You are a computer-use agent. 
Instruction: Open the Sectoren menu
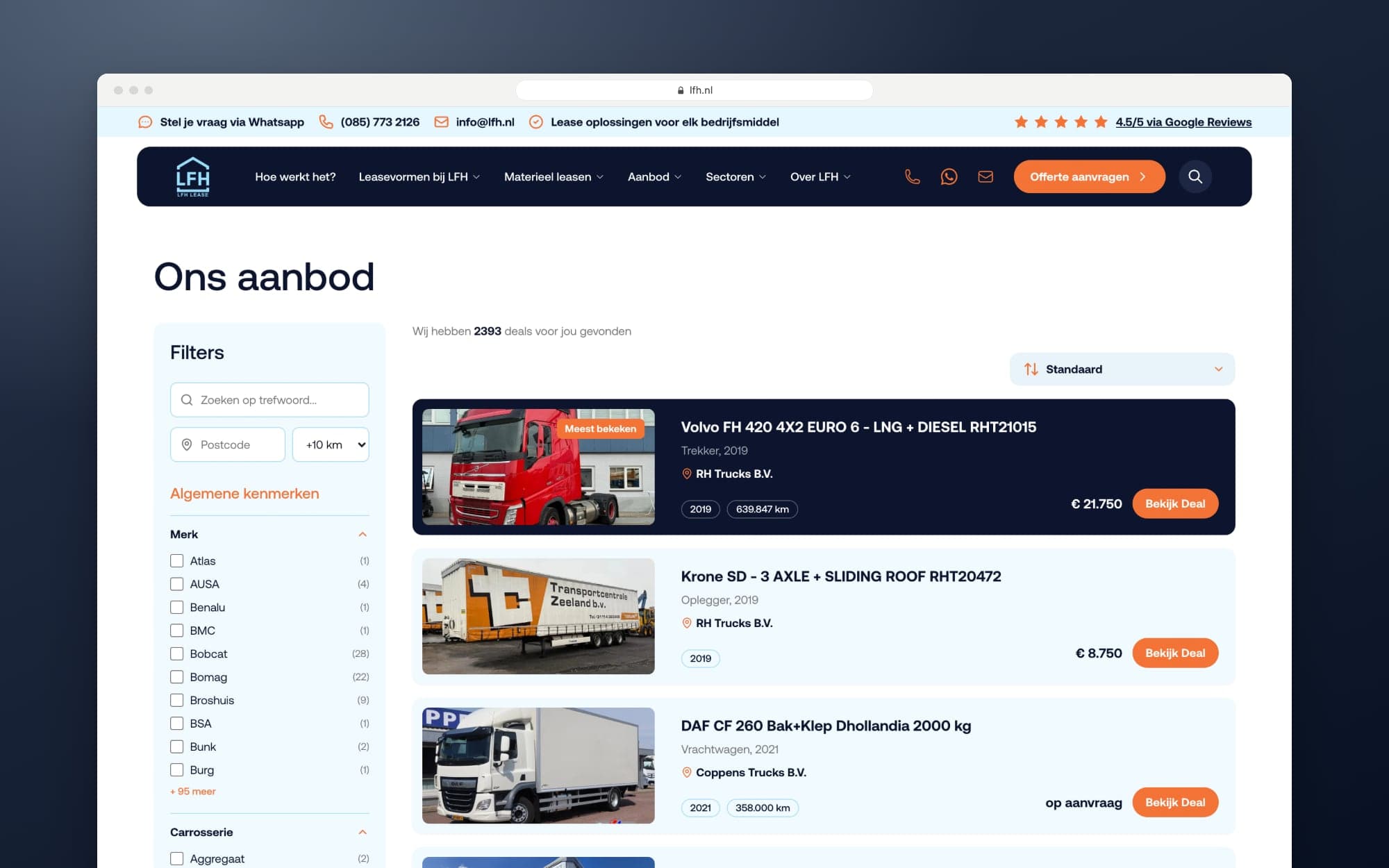click(735, 177)
